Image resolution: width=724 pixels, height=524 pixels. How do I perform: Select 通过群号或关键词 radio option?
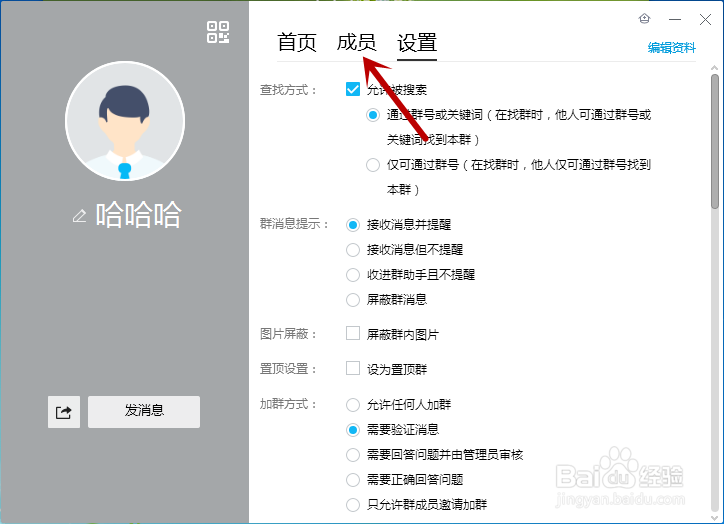click(373, 115)
